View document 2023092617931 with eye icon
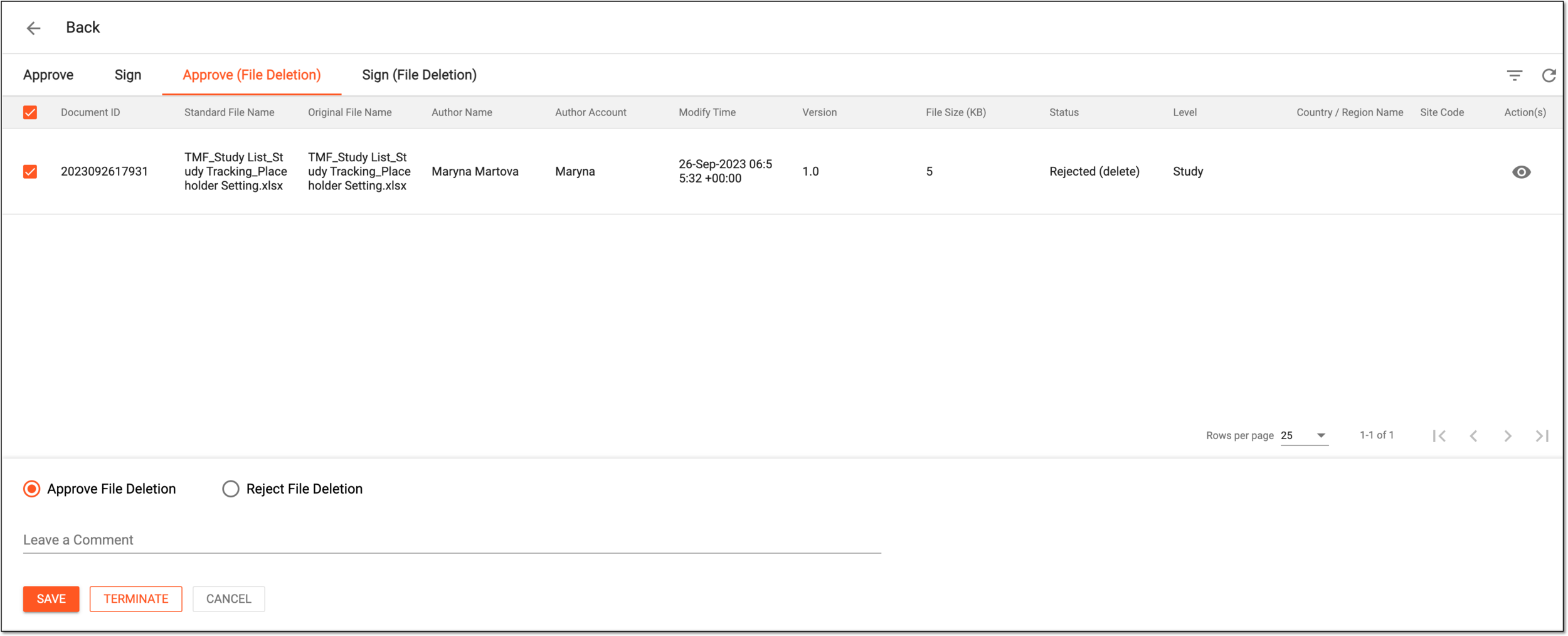Viewport: 1568px width, 636px height. (1521, 172)
